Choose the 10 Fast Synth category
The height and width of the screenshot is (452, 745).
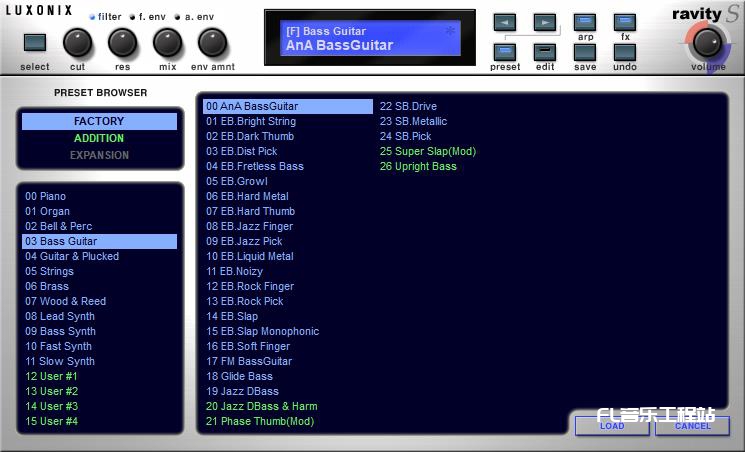tap(99, 346)
